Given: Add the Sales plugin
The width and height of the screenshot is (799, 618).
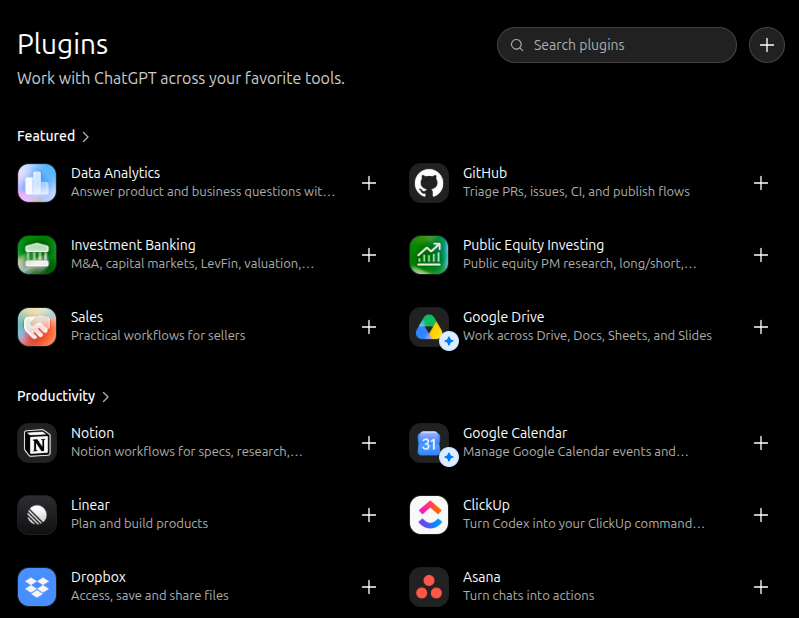Looking at the screenshot, I should coord(369,327).
